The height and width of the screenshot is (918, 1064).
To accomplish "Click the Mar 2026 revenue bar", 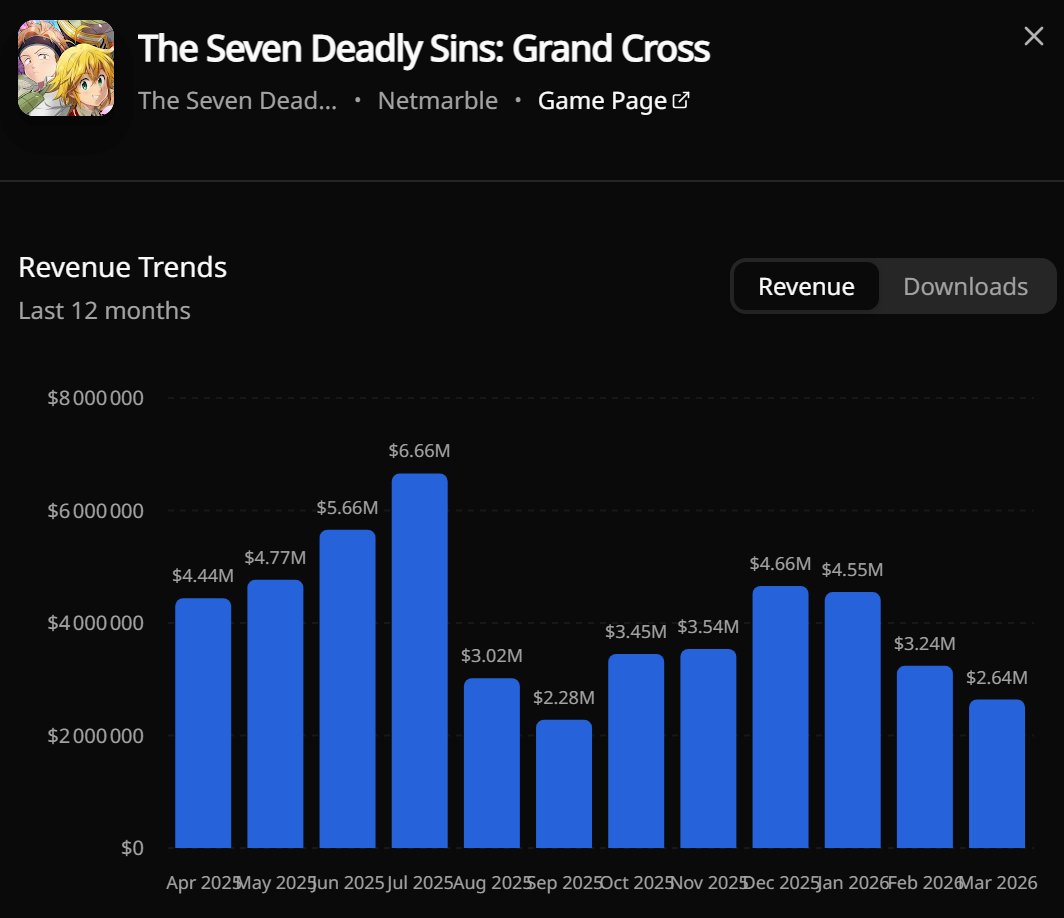I will 997,773.
